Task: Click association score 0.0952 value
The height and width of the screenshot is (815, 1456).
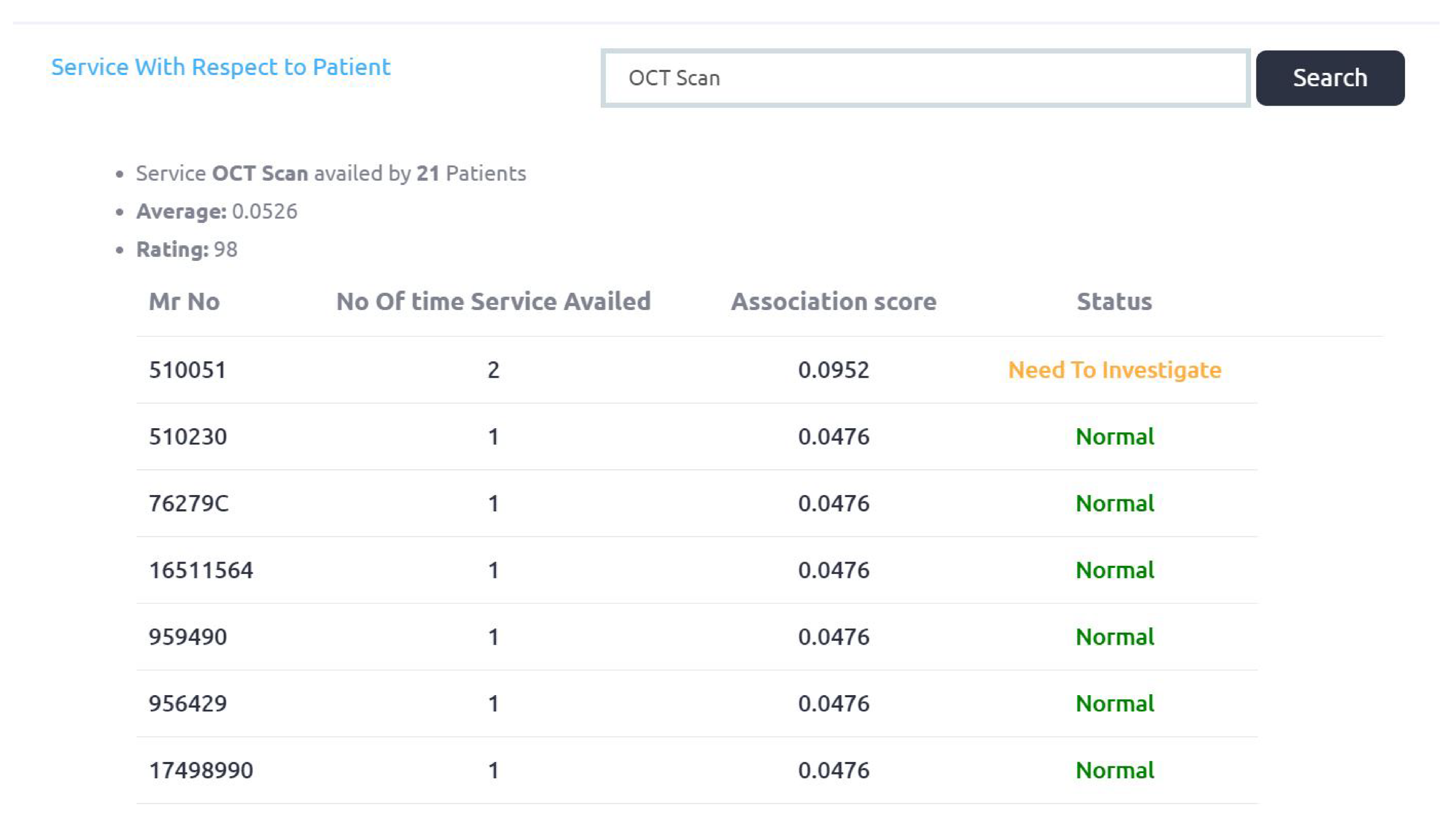Action: pos(833,370)
